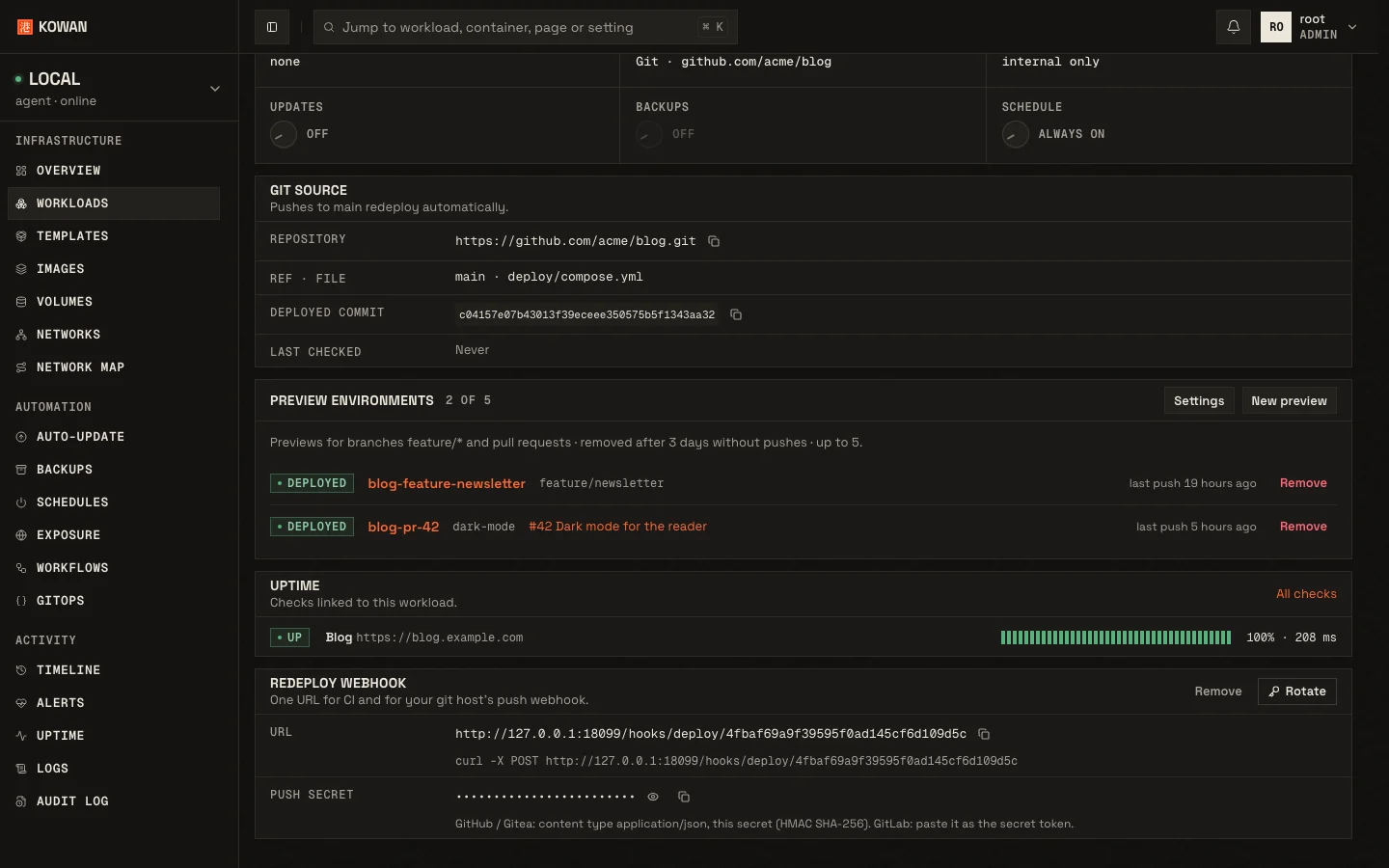The height and width of the screenshot is (868, 1389).
Task: Open blog-pr-42 preview link
Action: [x=403, y=527]
